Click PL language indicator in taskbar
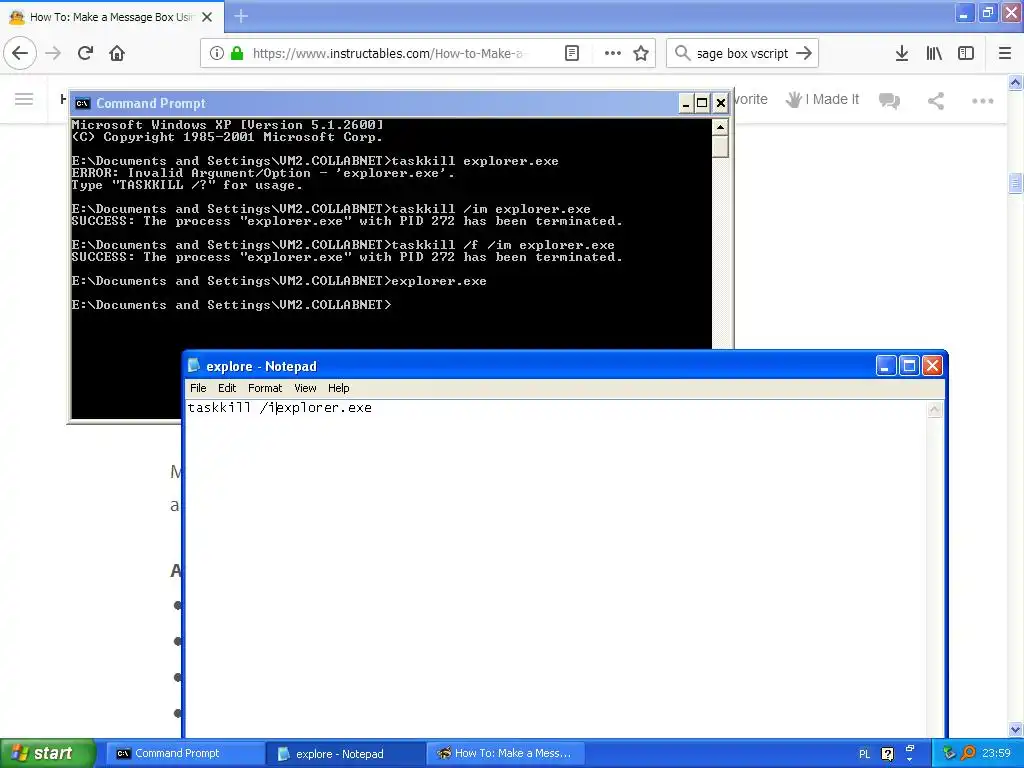The height and width of the screenshot is (768, 1024). [865, 754]
